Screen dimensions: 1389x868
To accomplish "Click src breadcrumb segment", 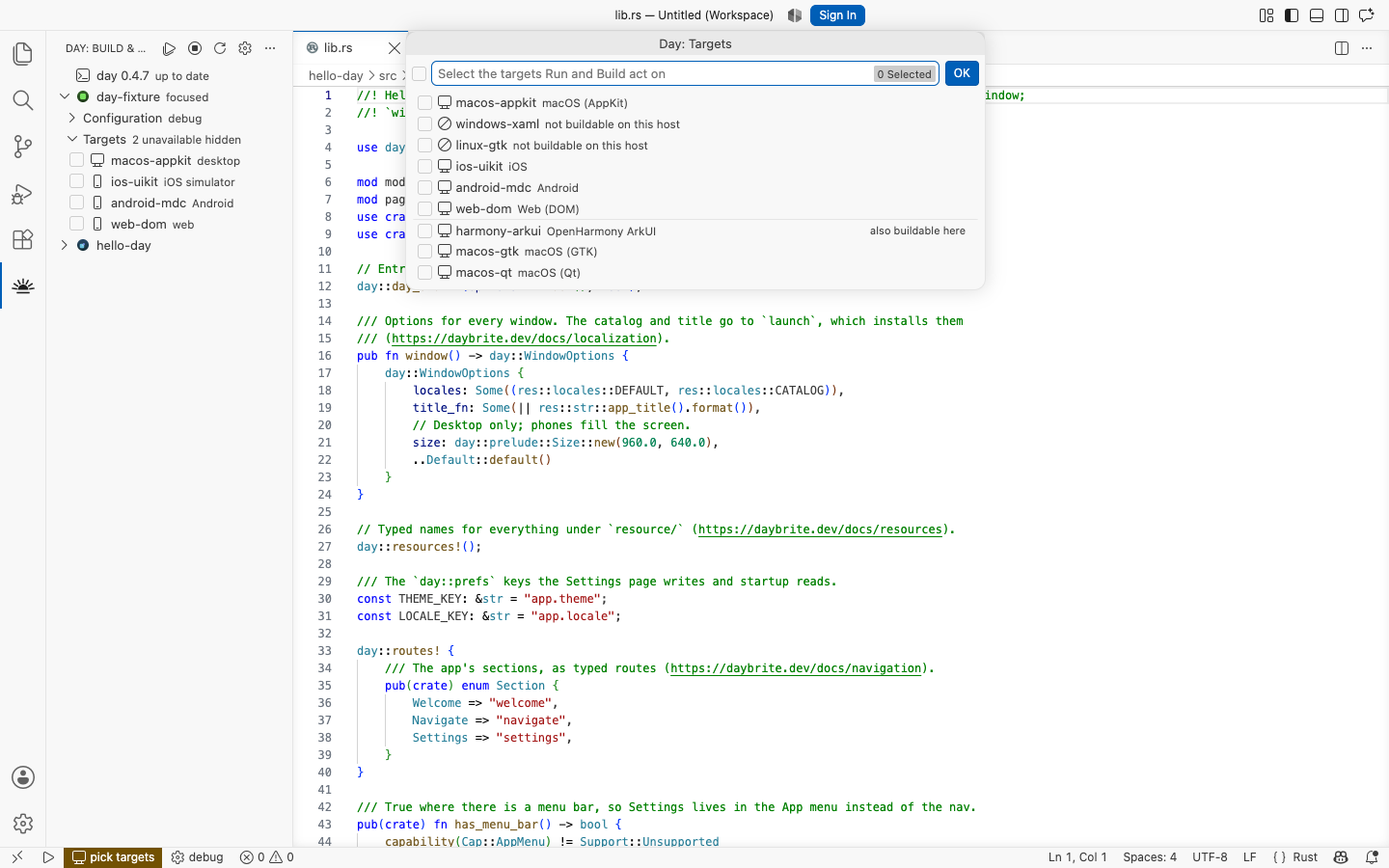I will pyautogui.click(x=387, y=75).
